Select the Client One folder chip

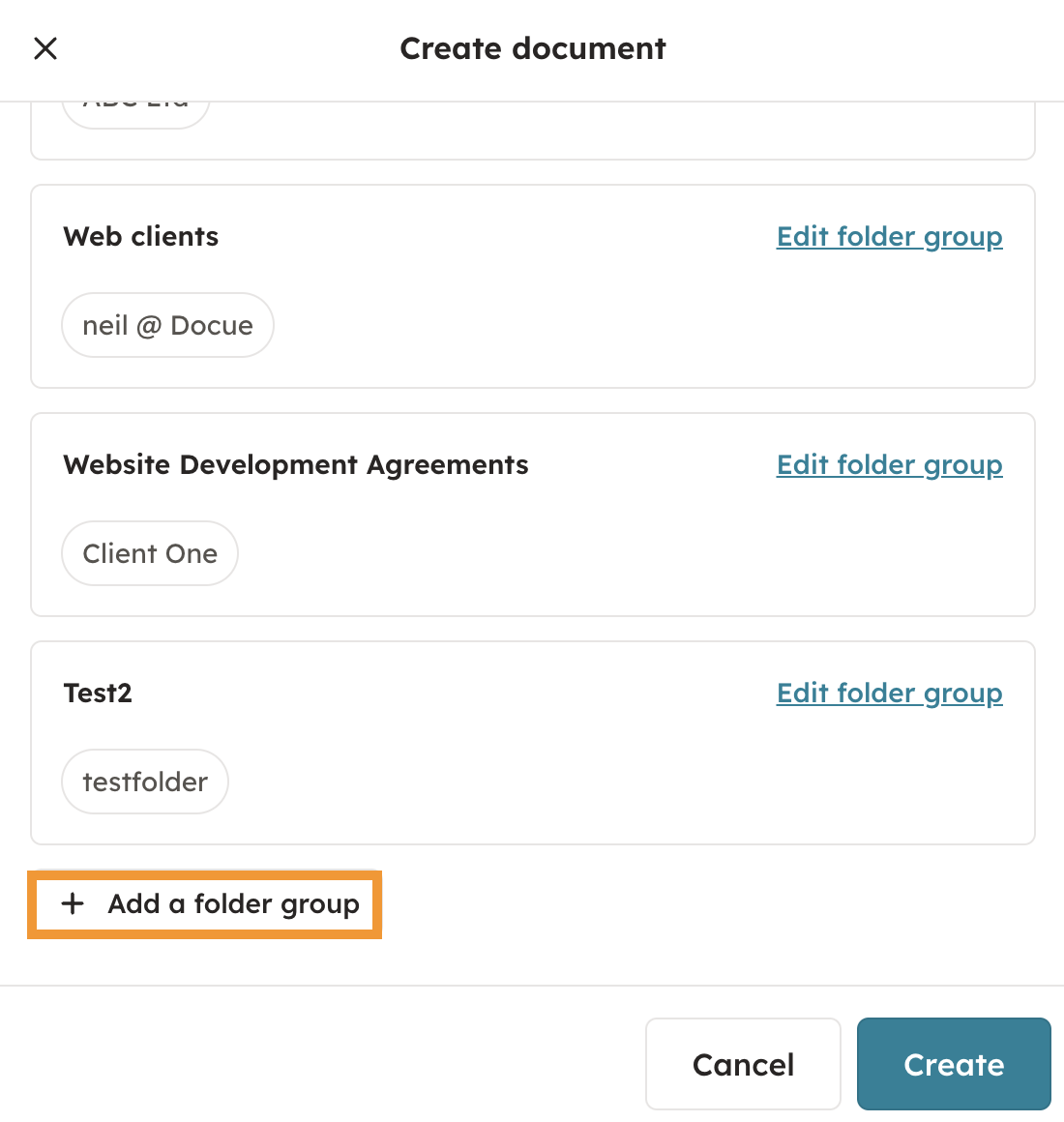coord(150,554)
